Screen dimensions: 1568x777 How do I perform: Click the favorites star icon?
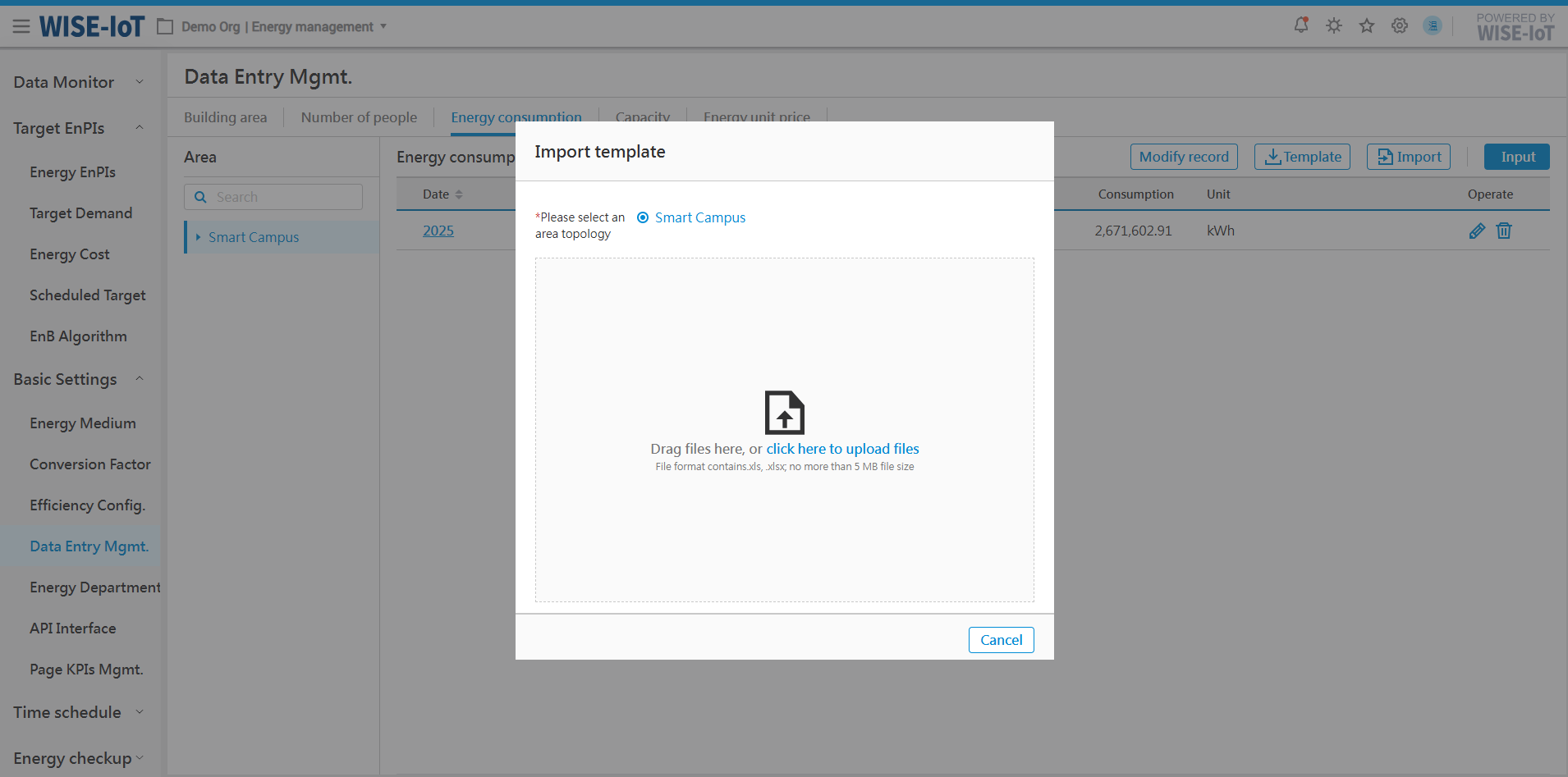click(x=1367, y=25)
